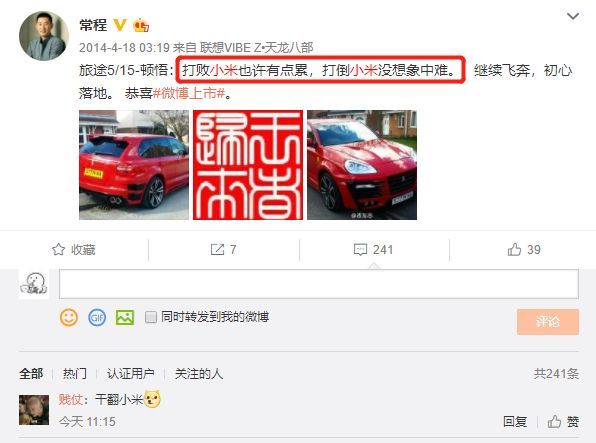Switch to 认证用户 comments tab
The height and width of the screenshot is (443, 596).
point(130,374)
